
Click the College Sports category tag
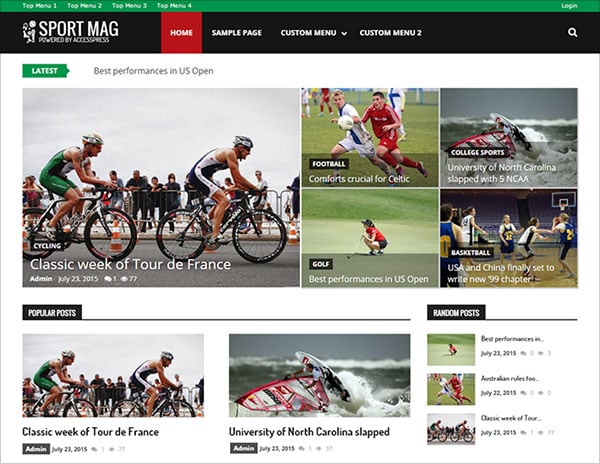click(x=478, y=153)
